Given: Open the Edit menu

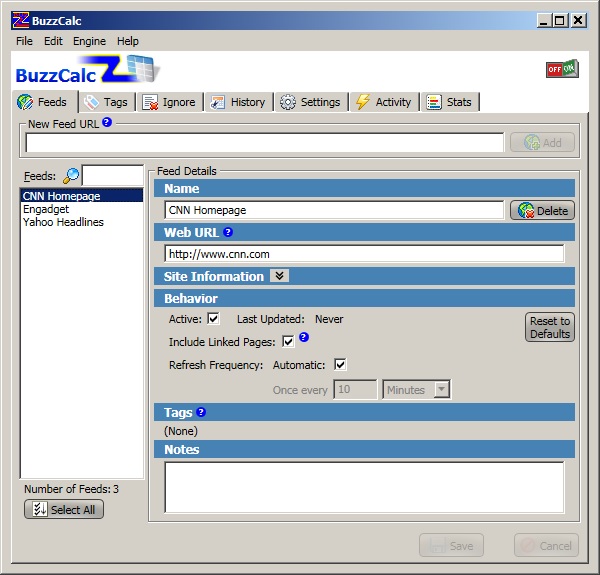Looking at the screenshot, I should (x=53, y=41).
